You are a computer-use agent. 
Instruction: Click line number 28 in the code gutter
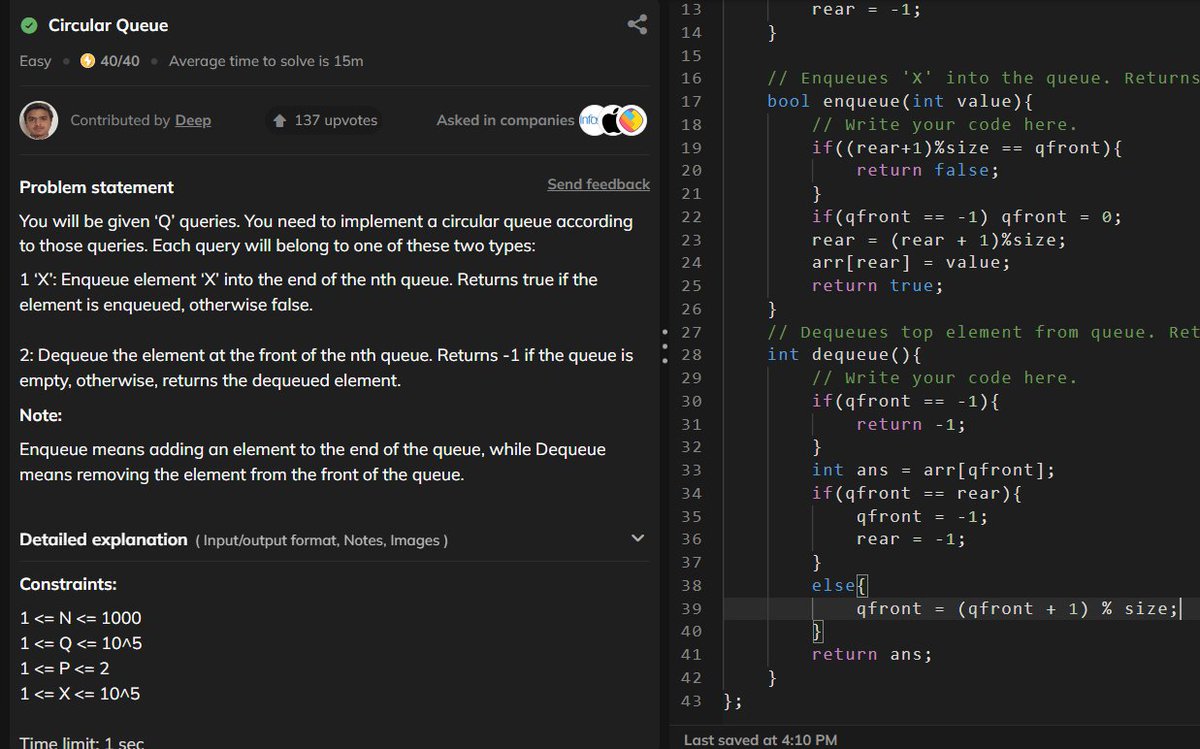[x=692, y=354]
